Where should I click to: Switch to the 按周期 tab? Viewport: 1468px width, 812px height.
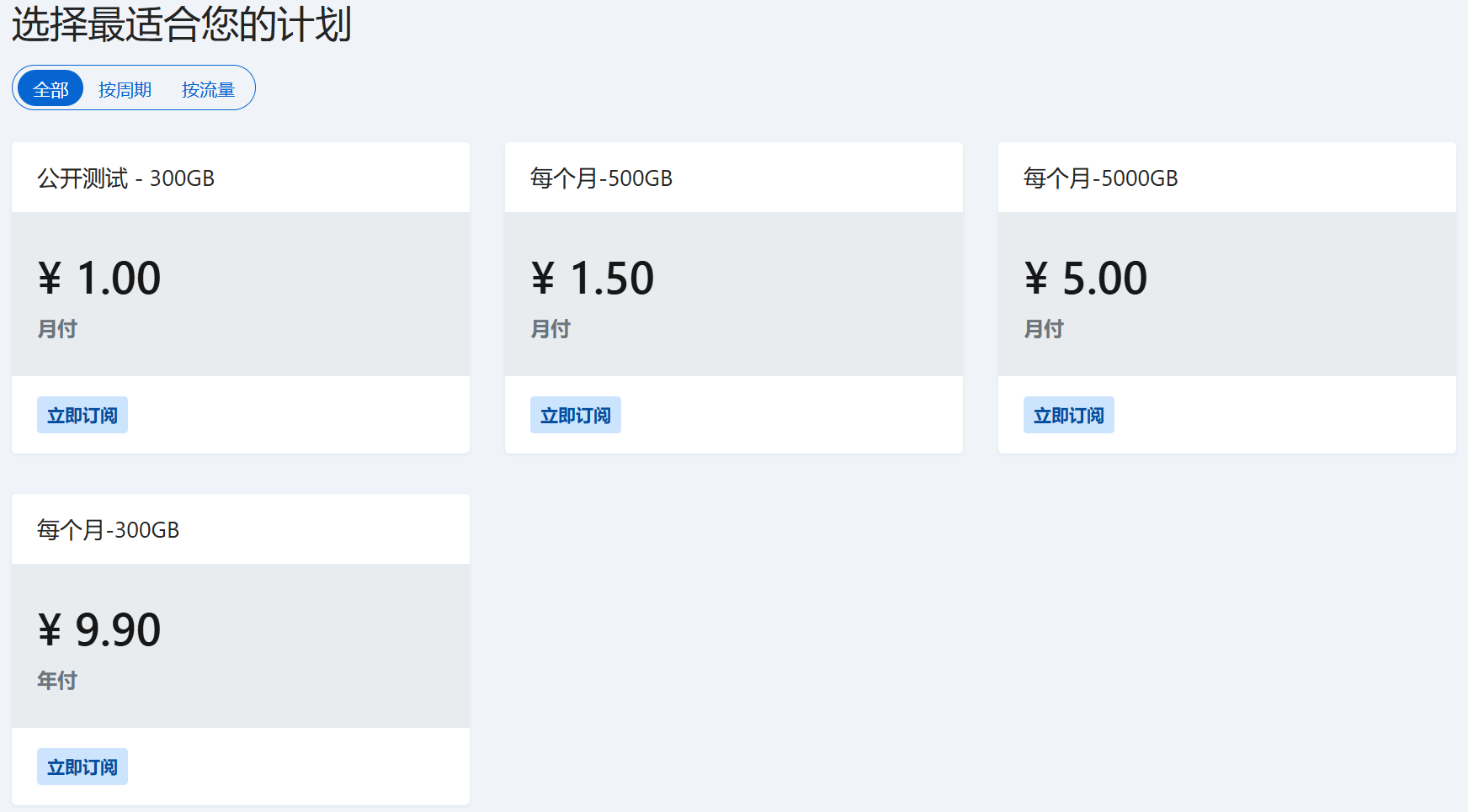point(125,89)
